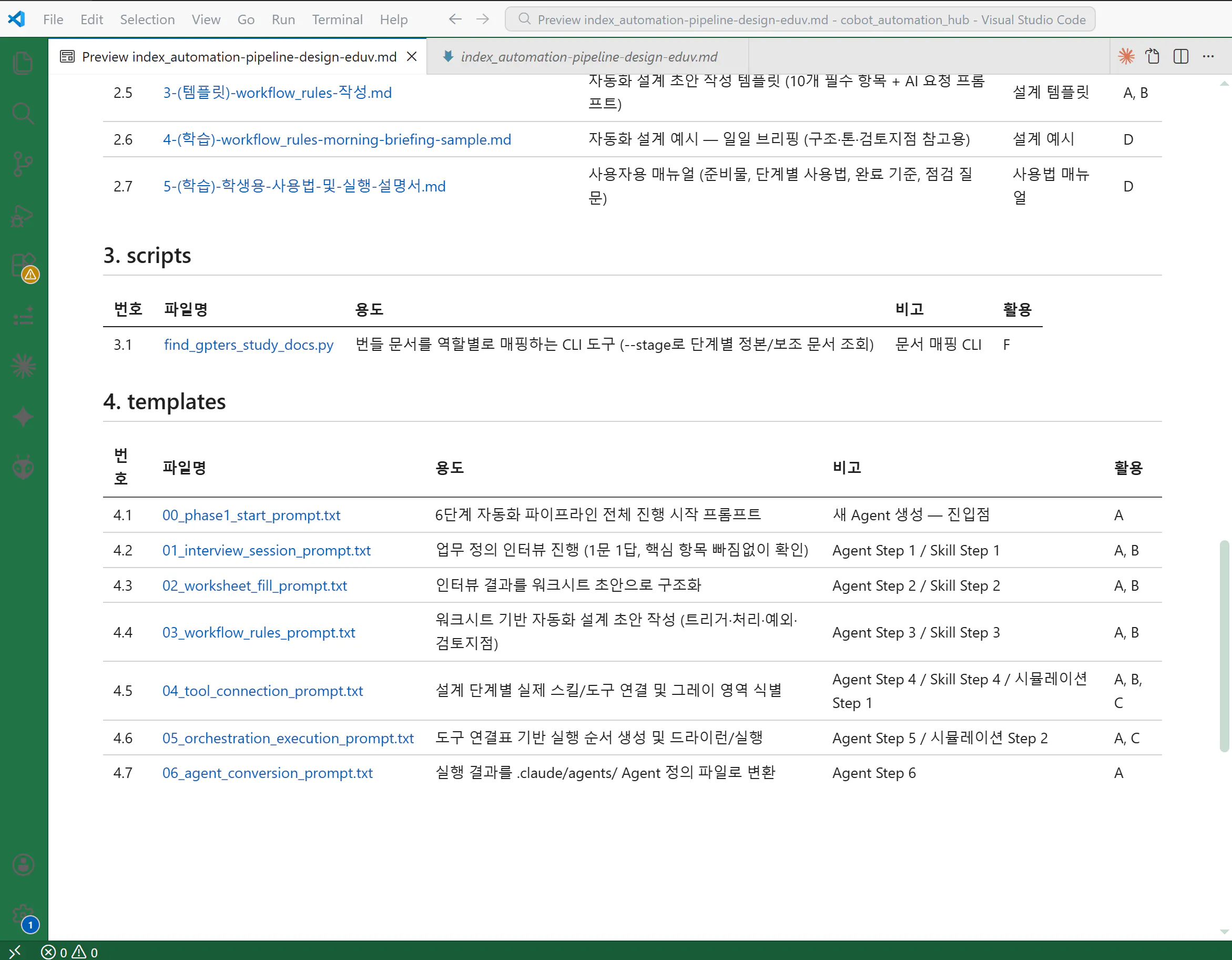Click cell '인터뷰 결과를 워크시트 초안으로 구조화'
This screenshot has width=1232, height=960.
click(x=568, y=585)
